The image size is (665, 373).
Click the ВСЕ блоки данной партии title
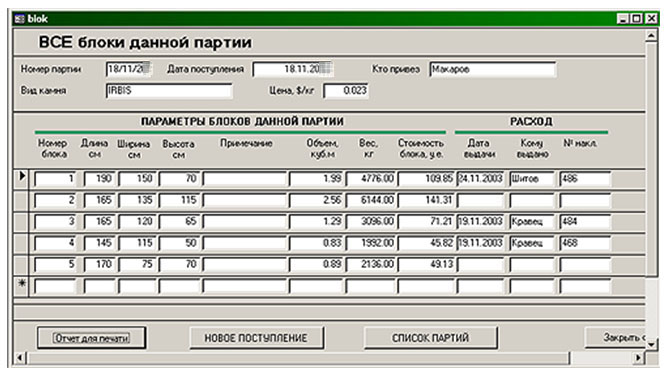pos(145,42)
